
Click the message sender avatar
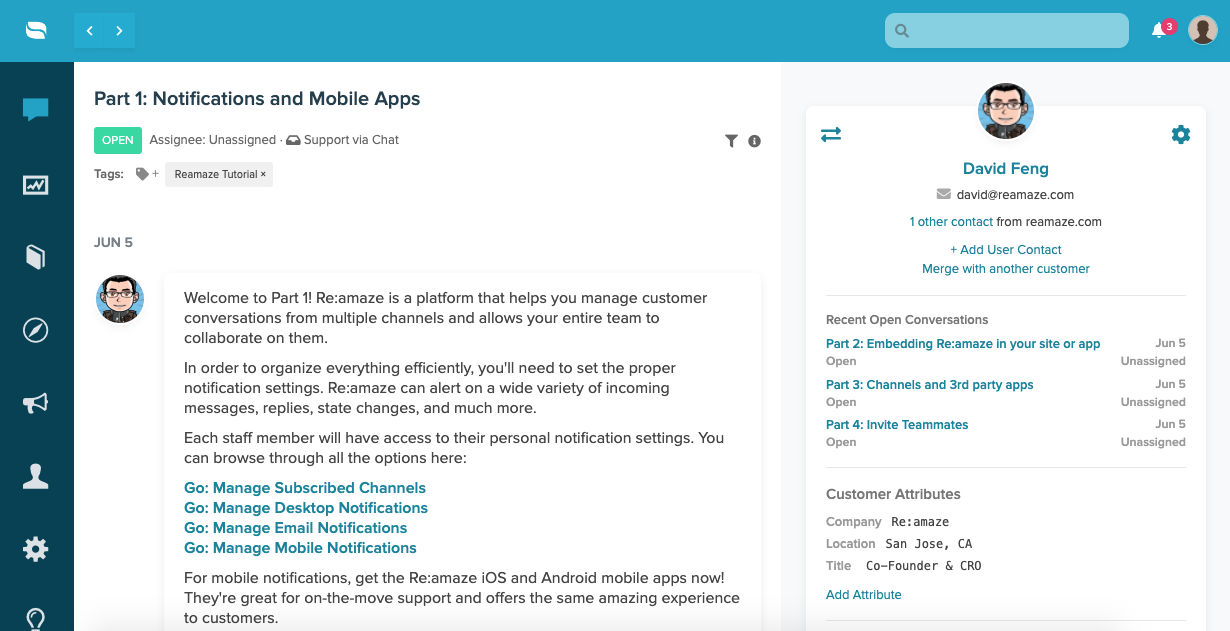tap(120, 299)
